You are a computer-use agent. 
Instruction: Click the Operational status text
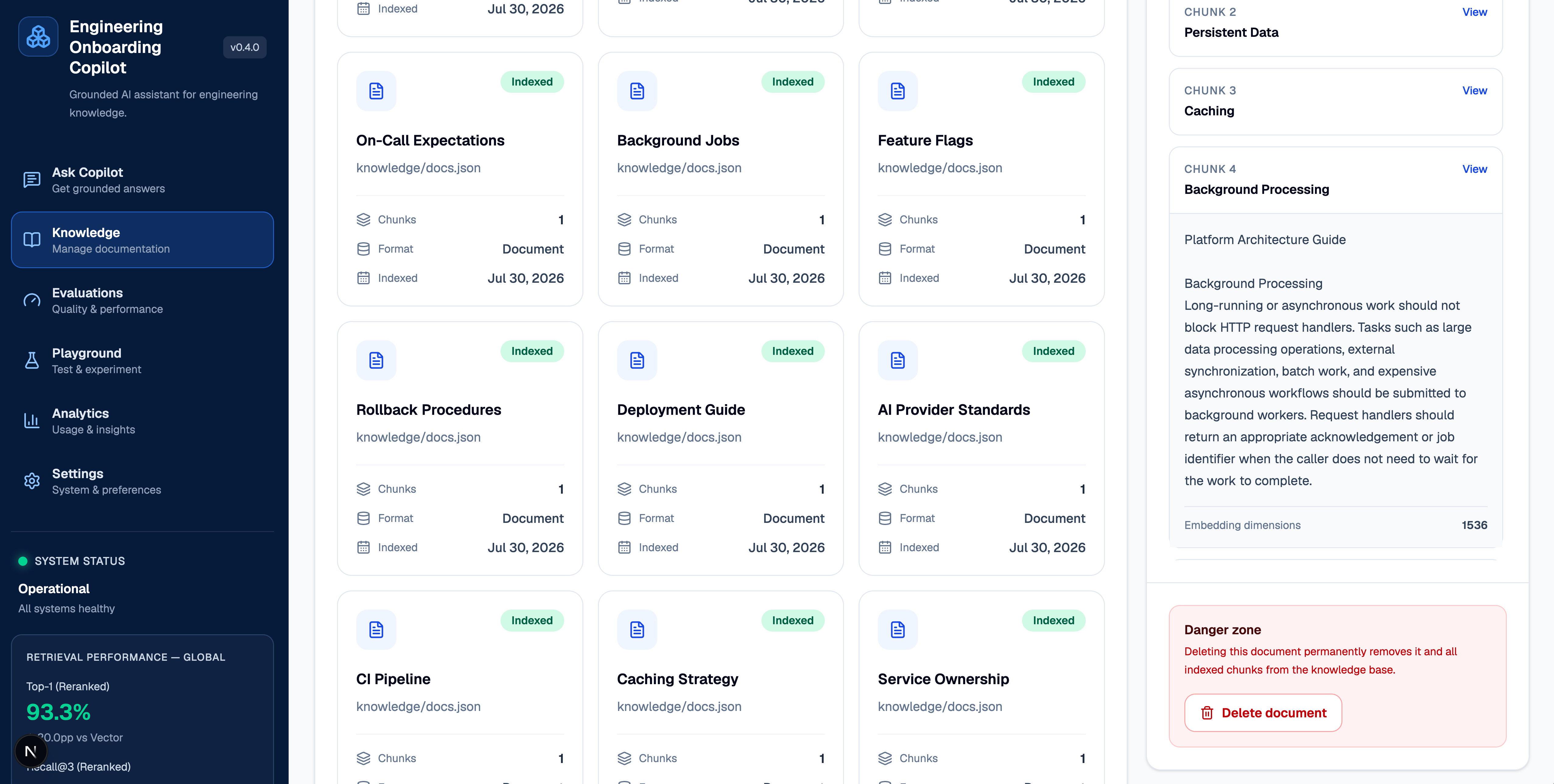[x=54, y=589]
